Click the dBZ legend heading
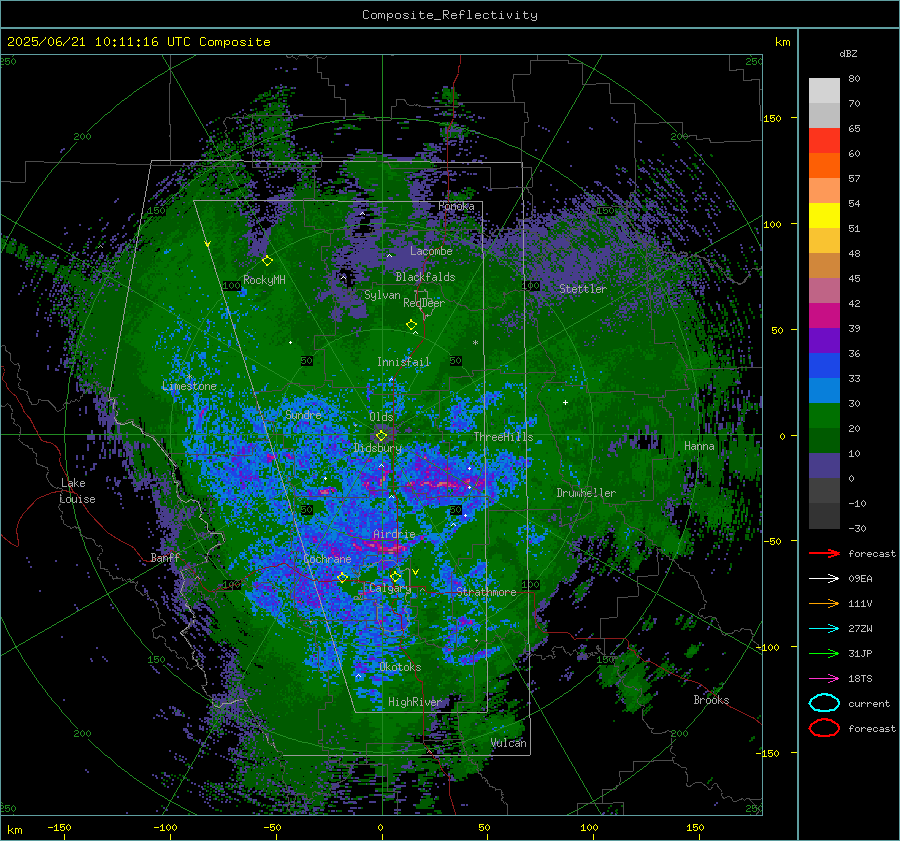Viewport: 900px width, 841px height. coord(848,54)
